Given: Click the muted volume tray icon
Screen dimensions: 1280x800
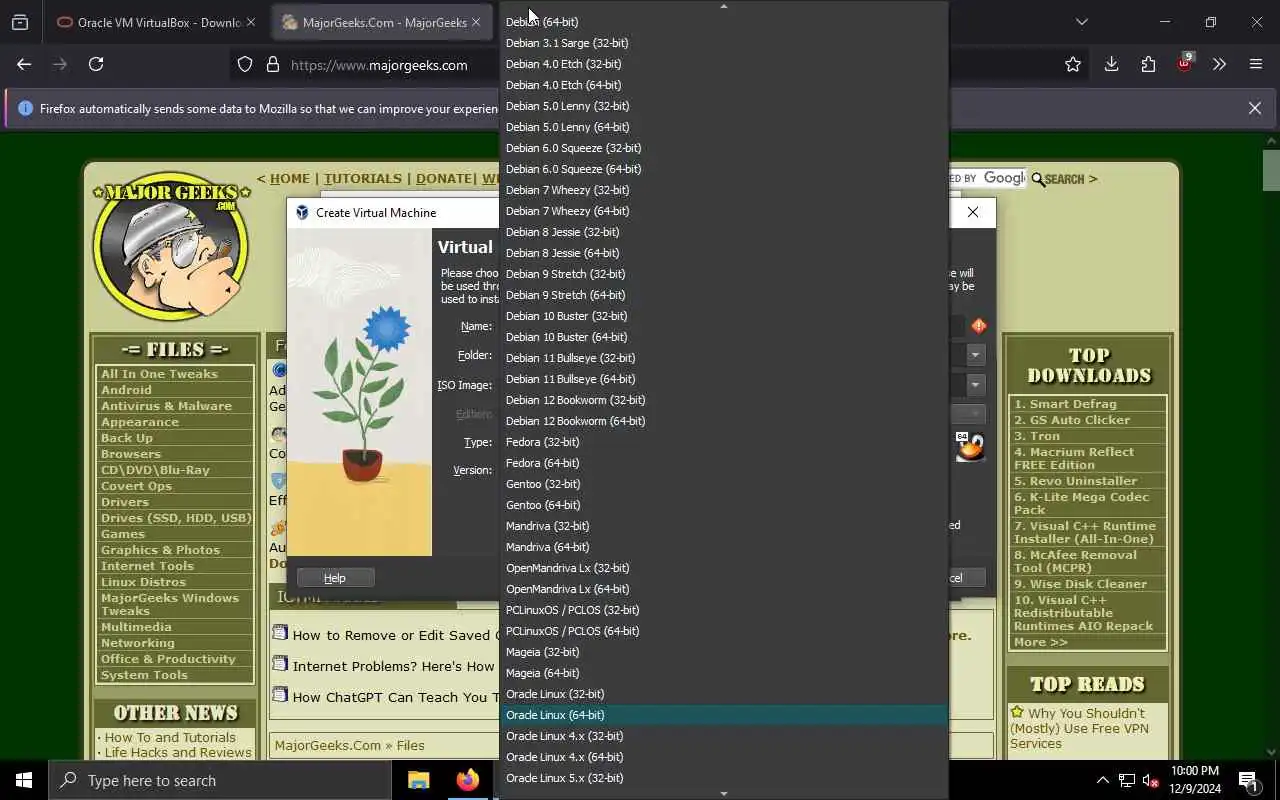Looking at the screenshot, I should click(x=1151, y=780).
